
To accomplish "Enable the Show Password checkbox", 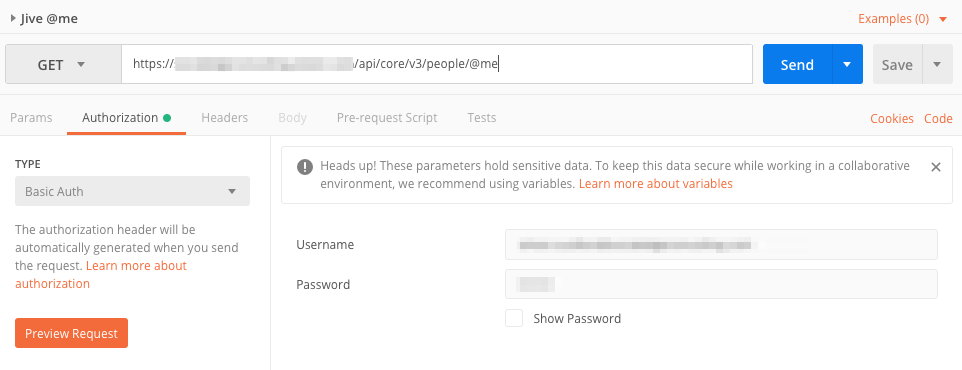I will [x=514, y=318].
